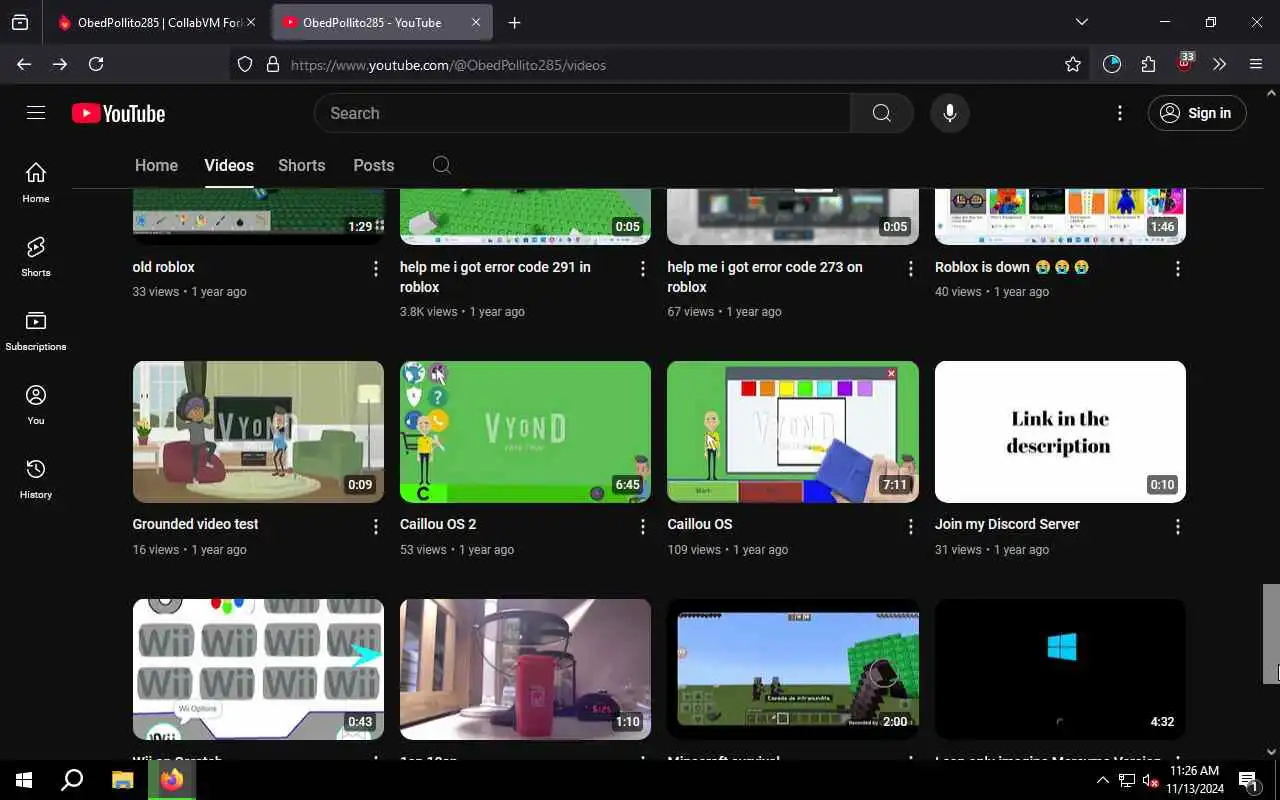Open help me i got error code 291 title
This screenshot has width=1280, height=800.
click(x=495, y=277)
